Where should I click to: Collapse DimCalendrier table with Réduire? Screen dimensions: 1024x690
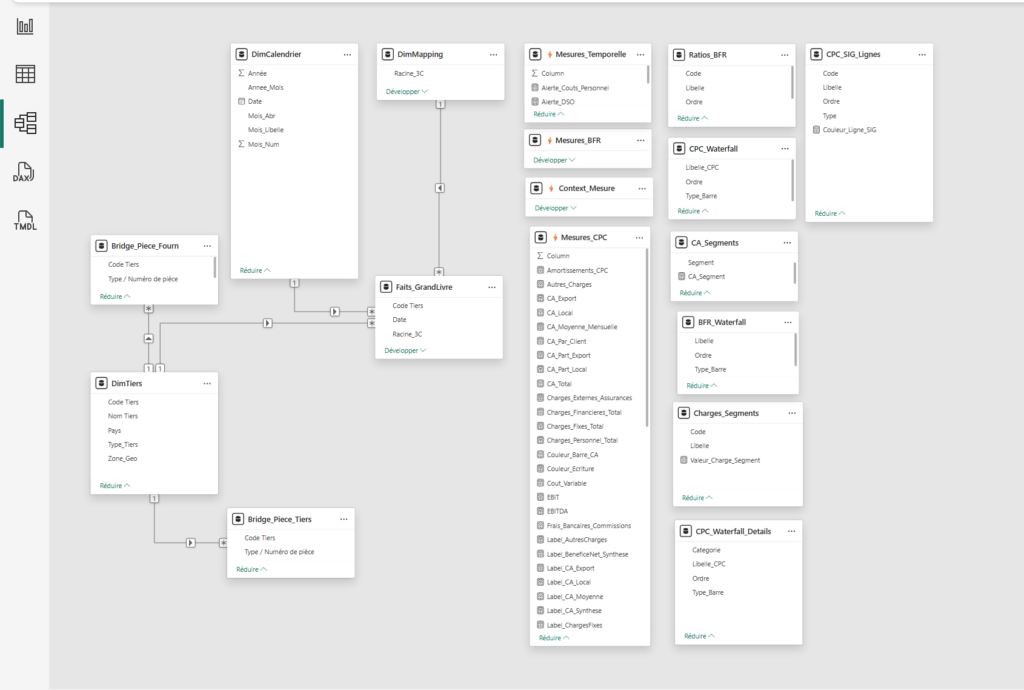click(x=255, y=270)
